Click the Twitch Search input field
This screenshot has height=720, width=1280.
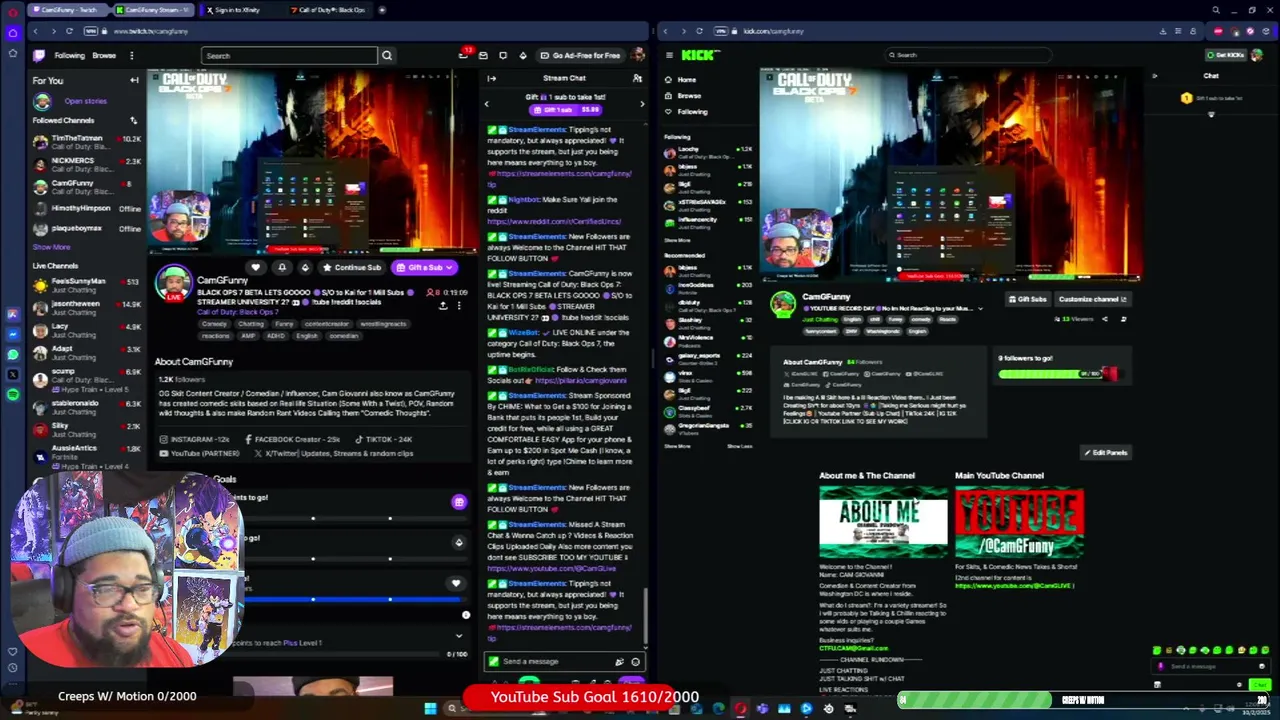(x=289, y=55)
